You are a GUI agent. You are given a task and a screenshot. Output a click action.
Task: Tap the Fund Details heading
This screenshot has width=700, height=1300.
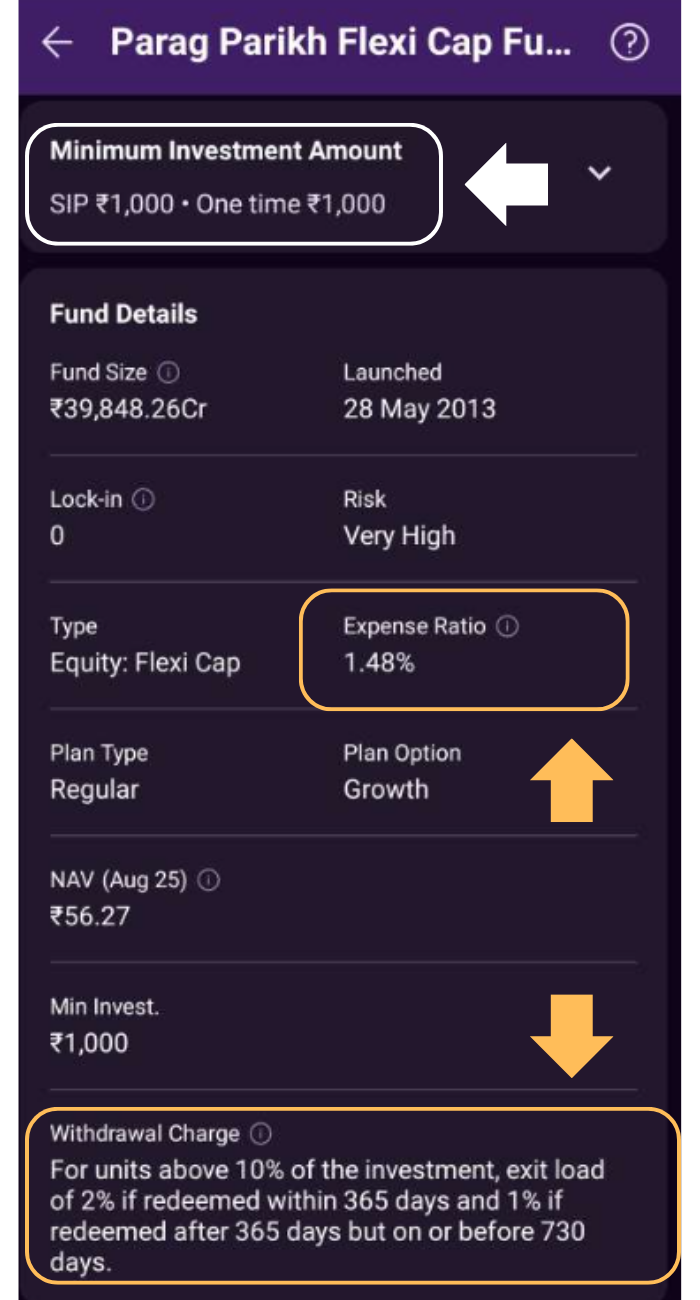tap(123, 314)
